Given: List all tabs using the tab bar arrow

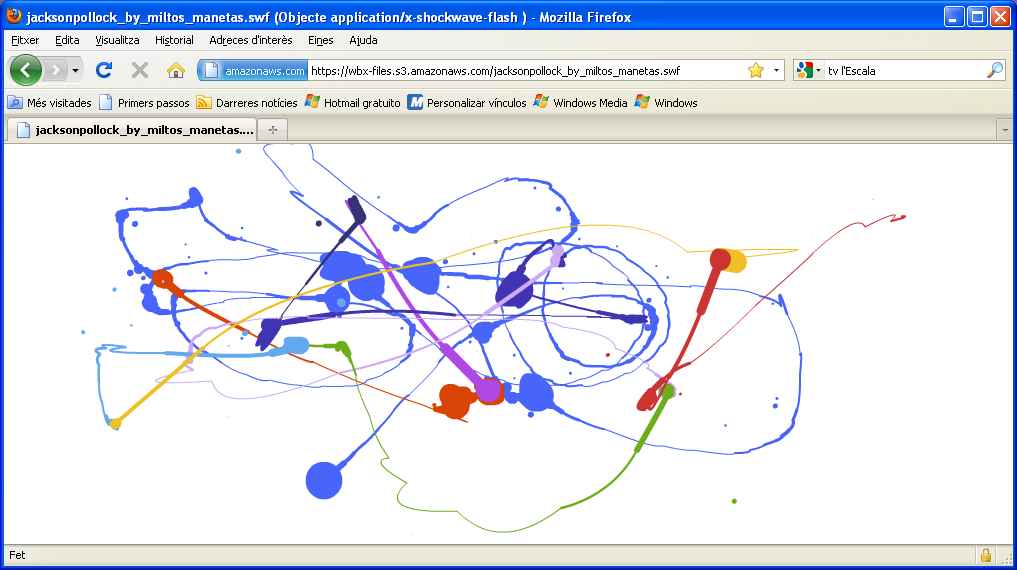Looking at the screenshot, I should [1005, 130].
